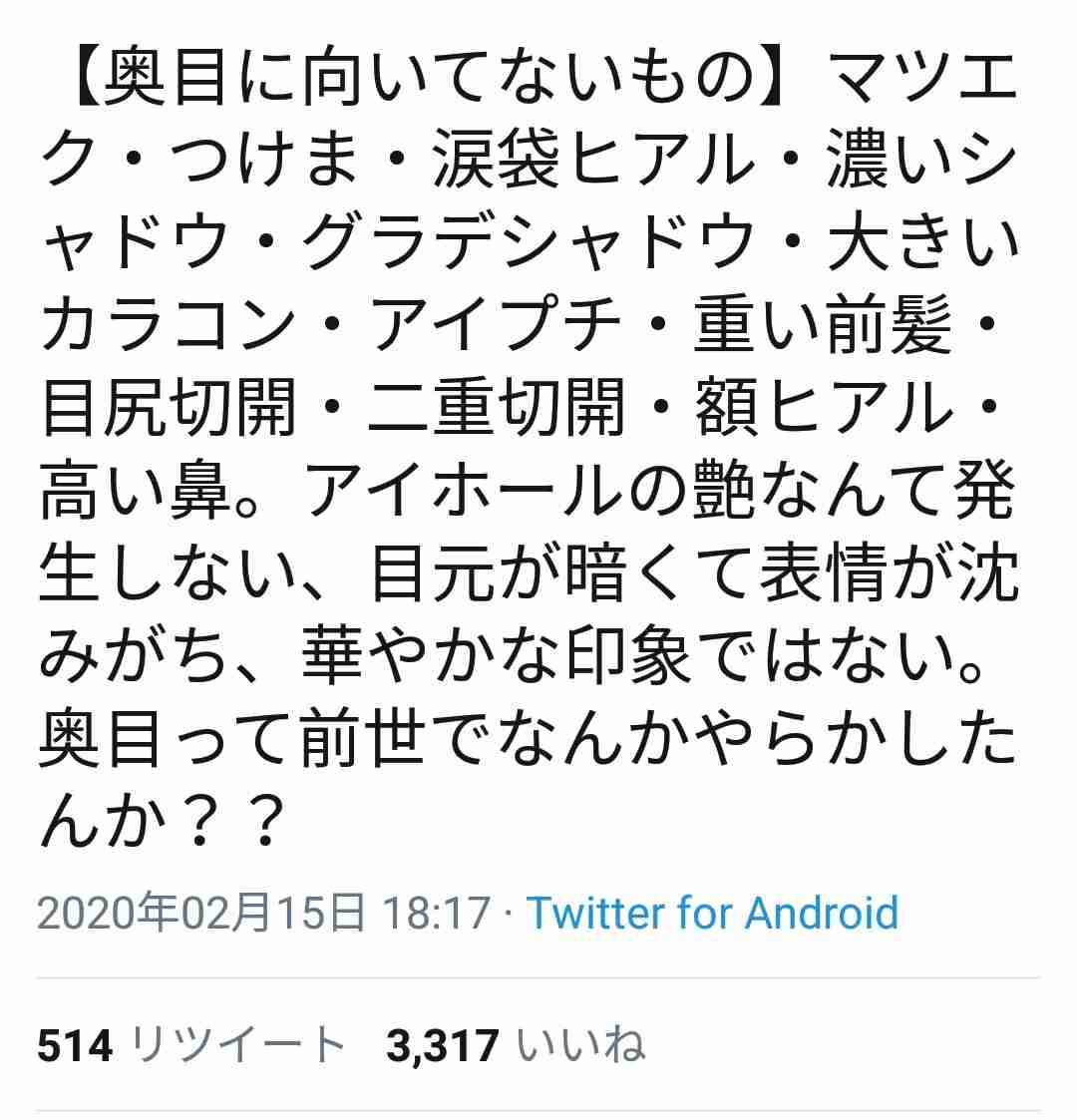Open the 3,317 いいね list

(x=516, y=1046)
